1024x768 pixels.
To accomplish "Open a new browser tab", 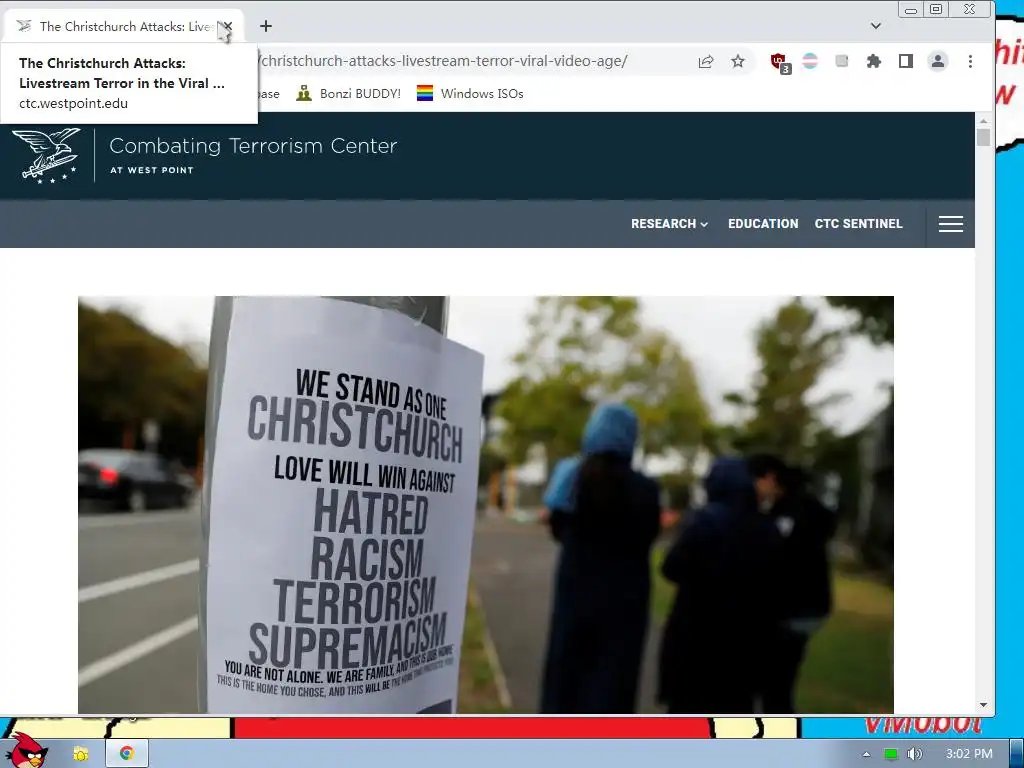I will pyautogui.click(x=266, y=26).
